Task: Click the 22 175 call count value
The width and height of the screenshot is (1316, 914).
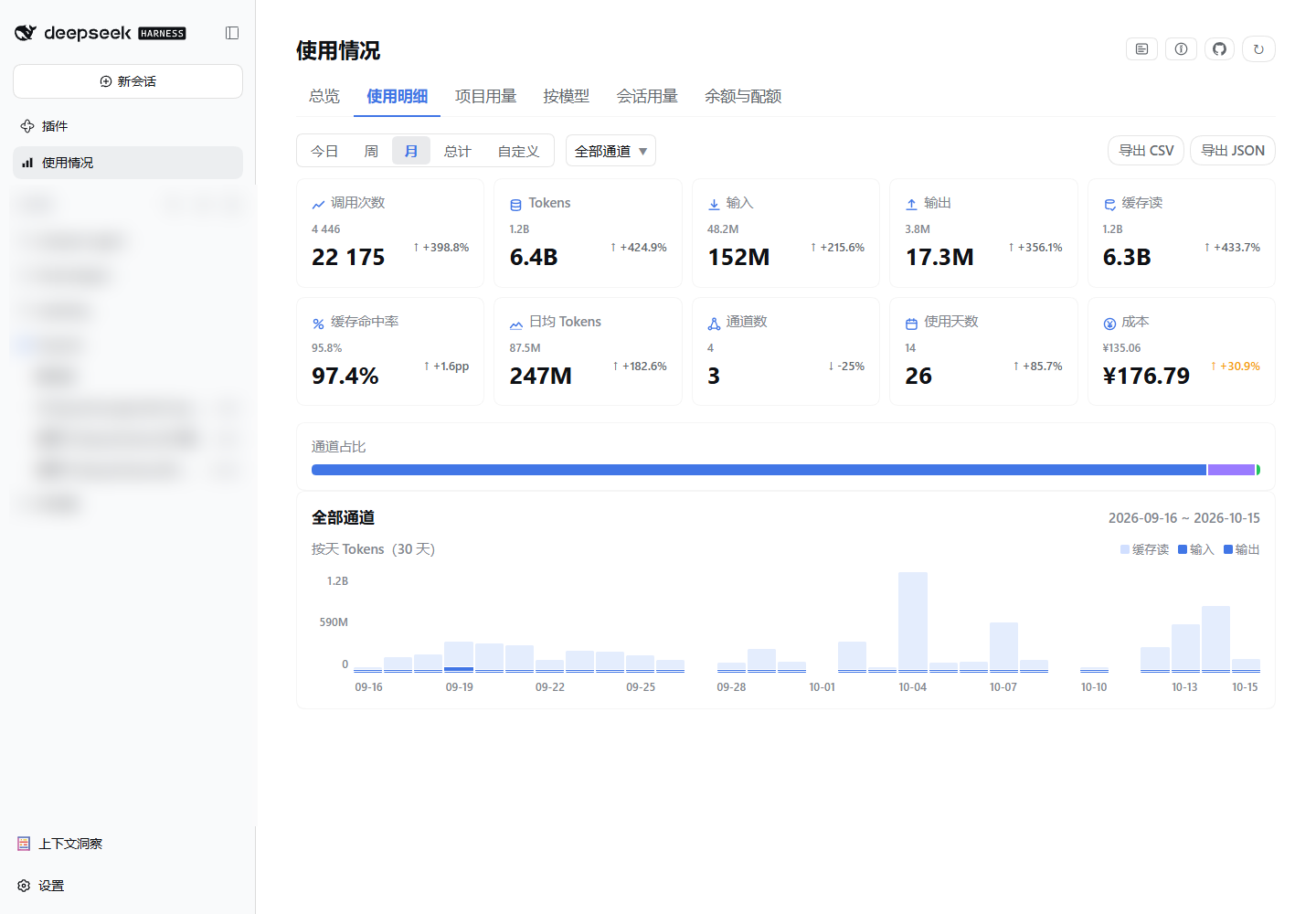Action: click(348, 258)
